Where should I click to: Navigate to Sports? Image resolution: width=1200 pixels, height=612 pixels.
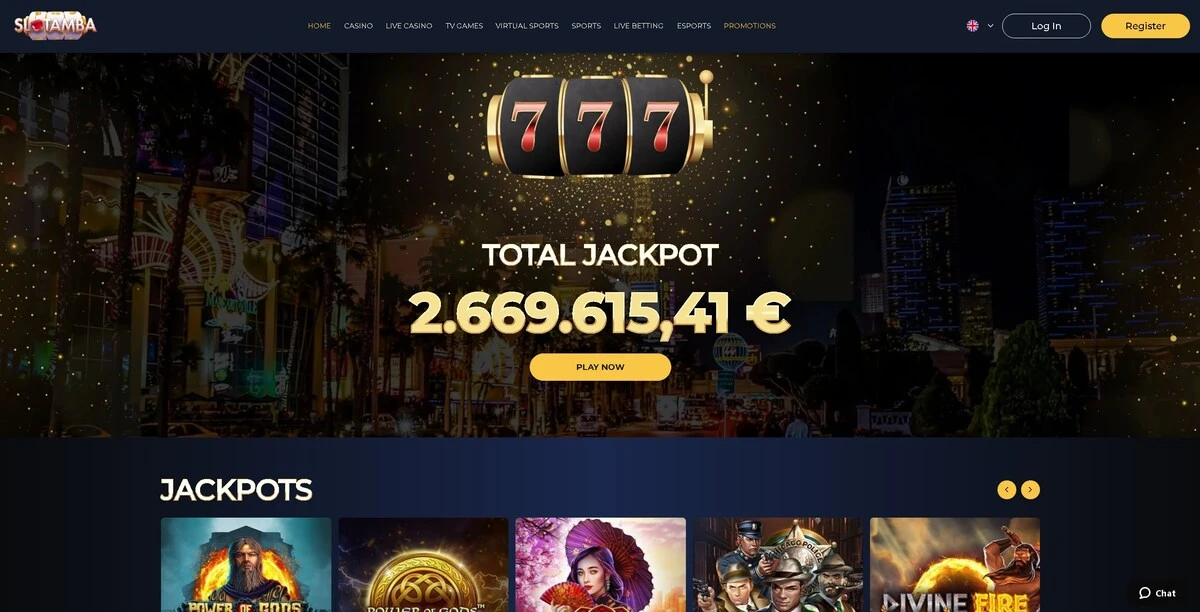click(x=586, y=26)
